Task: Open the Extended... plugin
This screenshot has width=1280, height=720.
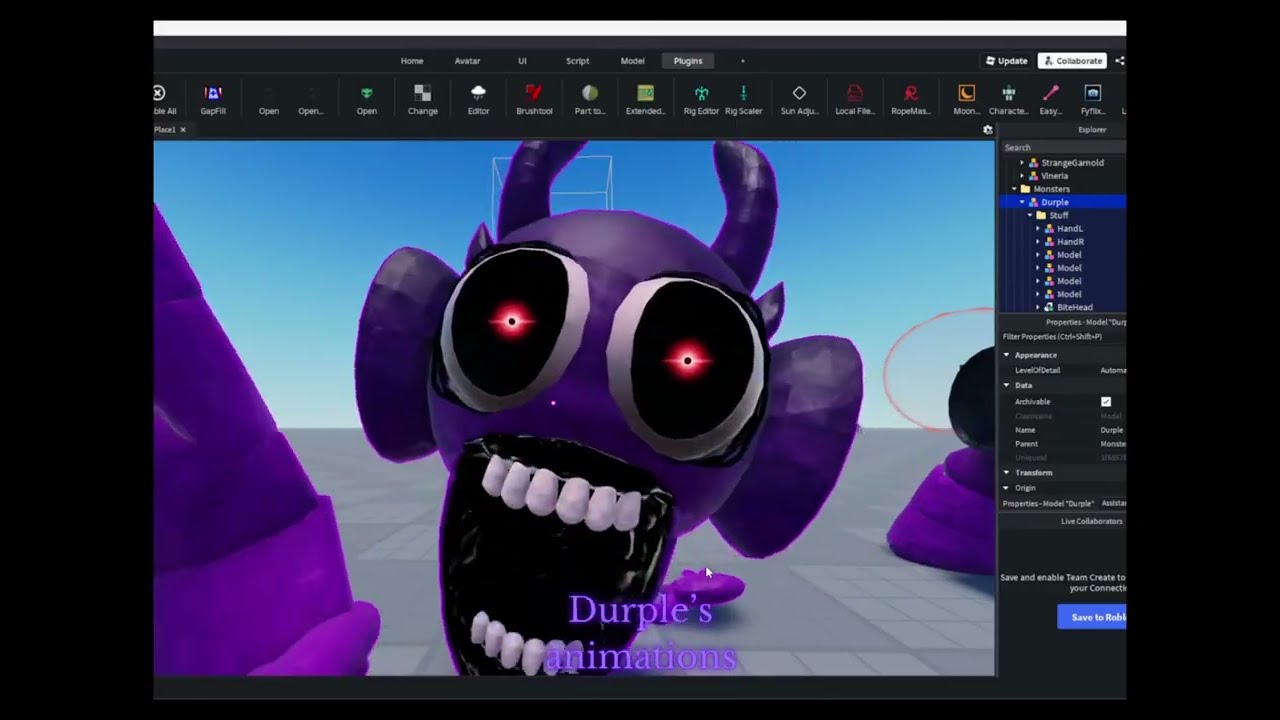Action: [645, 100]
